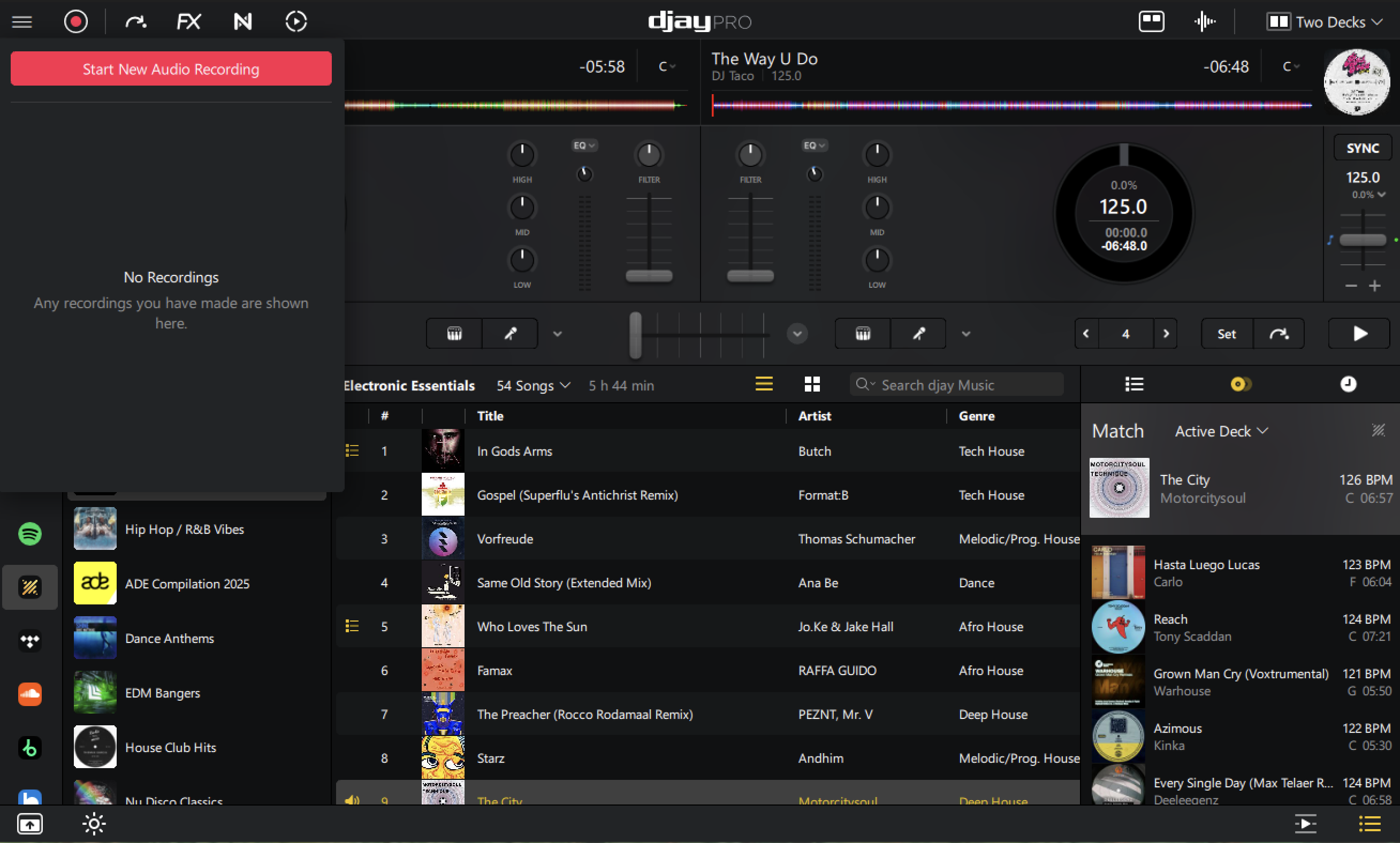Click Start New Audio Recording button

tap(171, 69)
